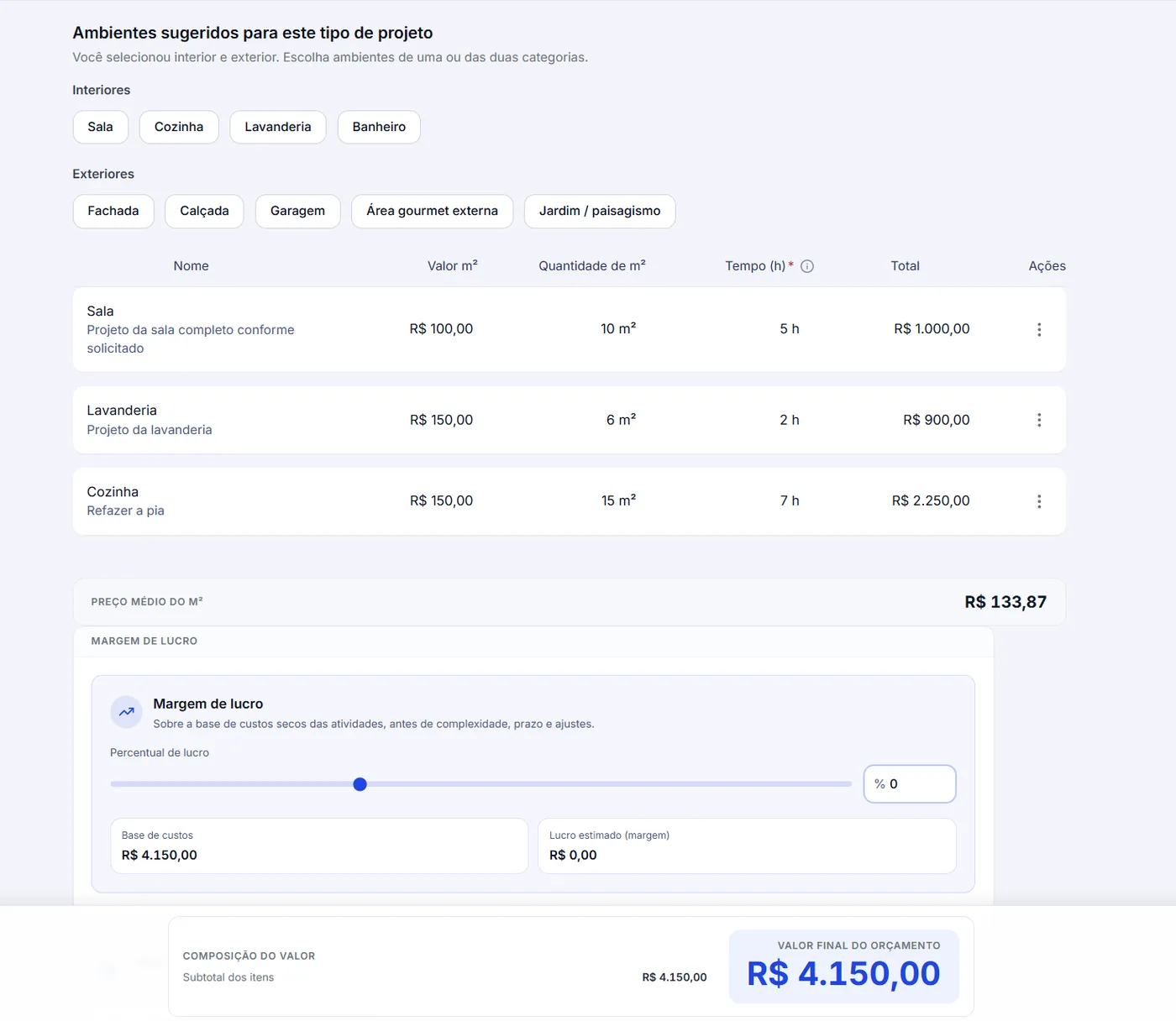The image size is (1176, 1021).
Task: Click the info icon beside Tempo (h)
Action: pyautogui.click(x=807, y=266)
